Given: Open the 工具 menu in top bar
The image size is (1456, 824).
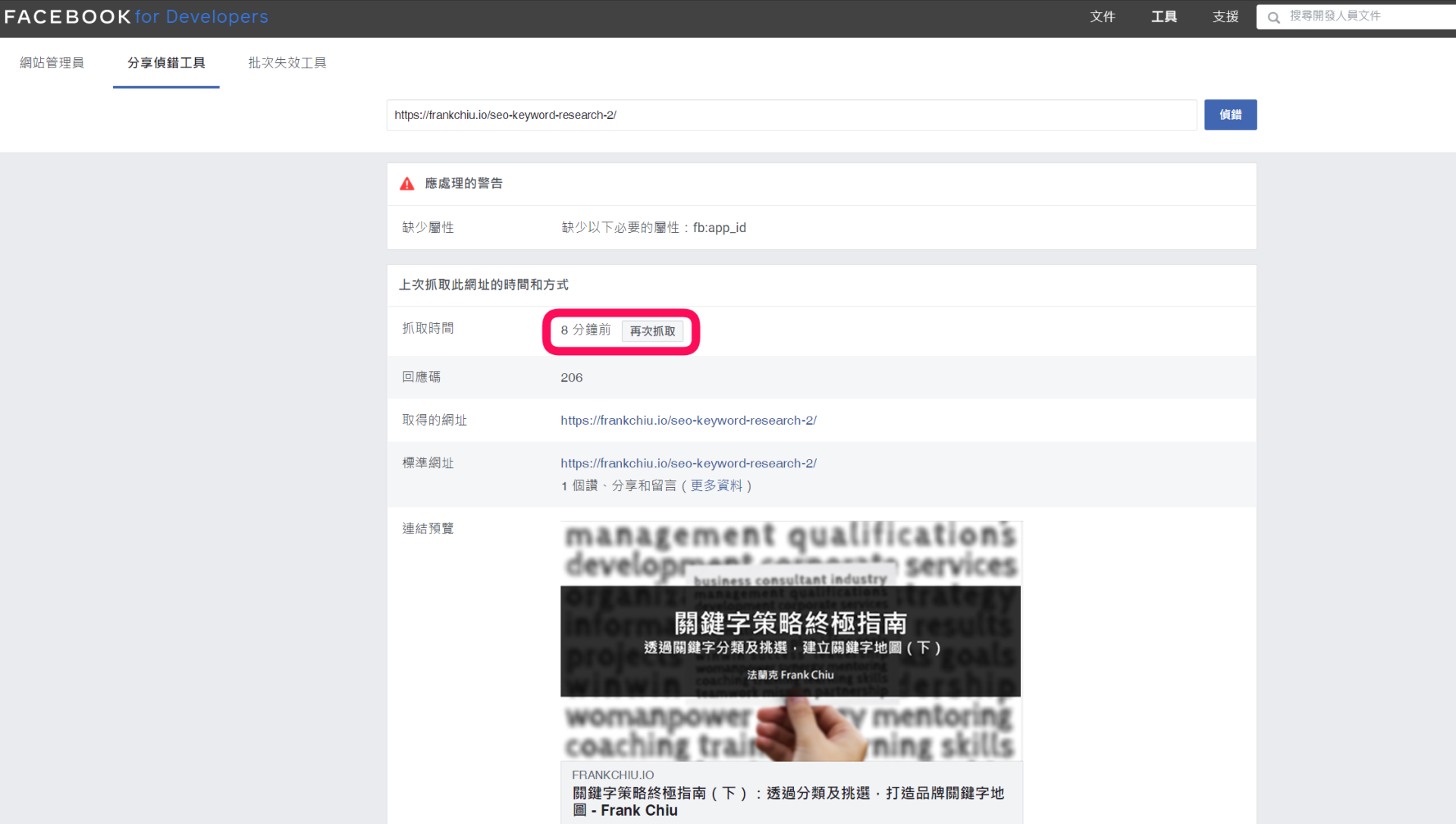Looking at the screenshot, I should [x=1164, y=17].
